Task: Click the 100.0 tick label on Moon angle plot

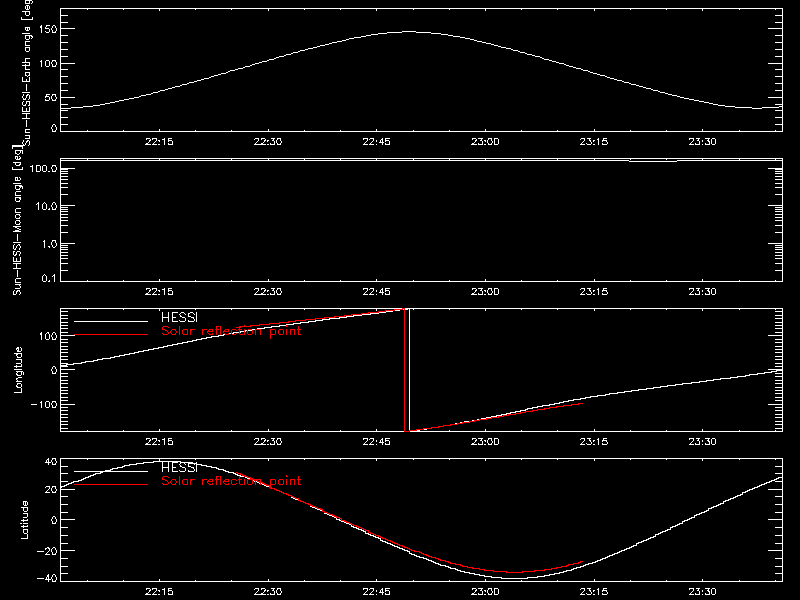Action: 43,168
